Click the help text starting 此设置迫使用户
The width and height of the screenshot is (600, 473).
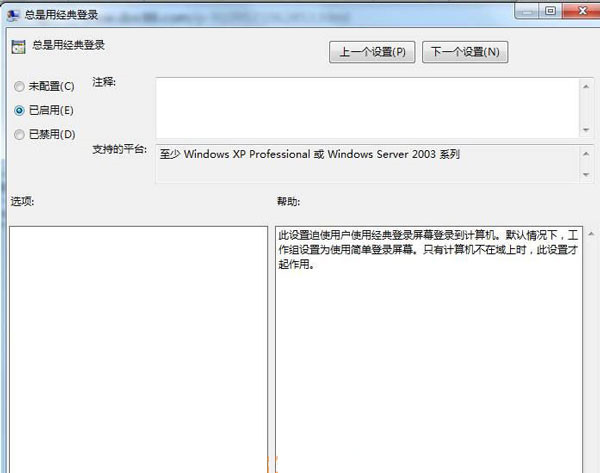click(428, 250)
